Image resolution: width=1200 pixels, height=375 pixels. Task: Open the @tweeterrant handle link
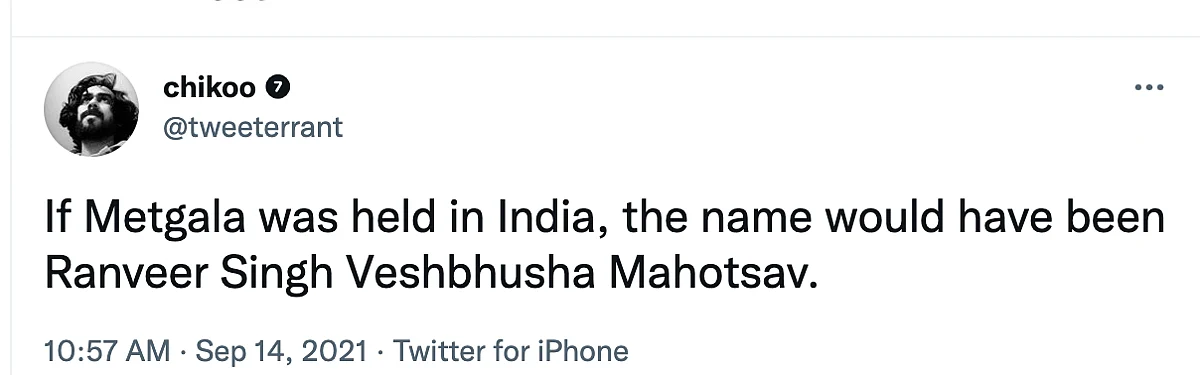click(253, 127)
